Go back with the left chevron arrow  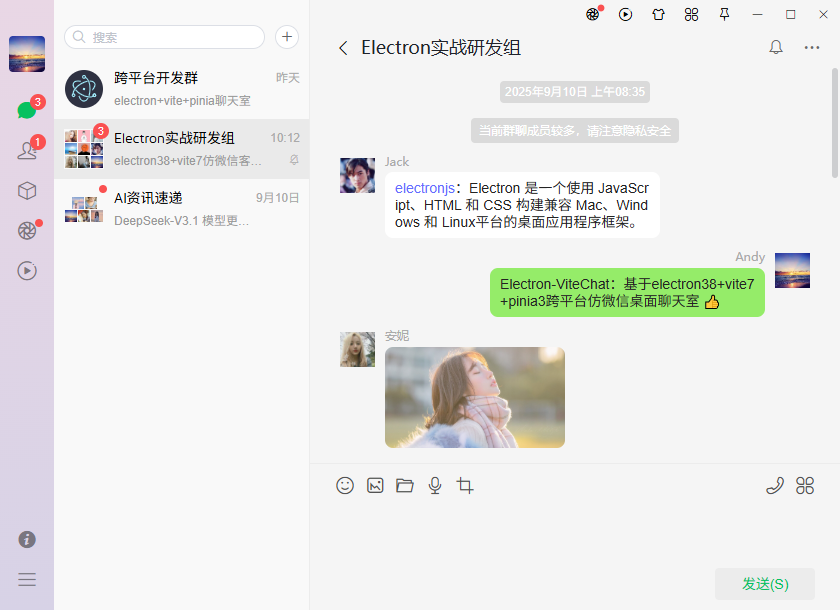coord(343,47)
